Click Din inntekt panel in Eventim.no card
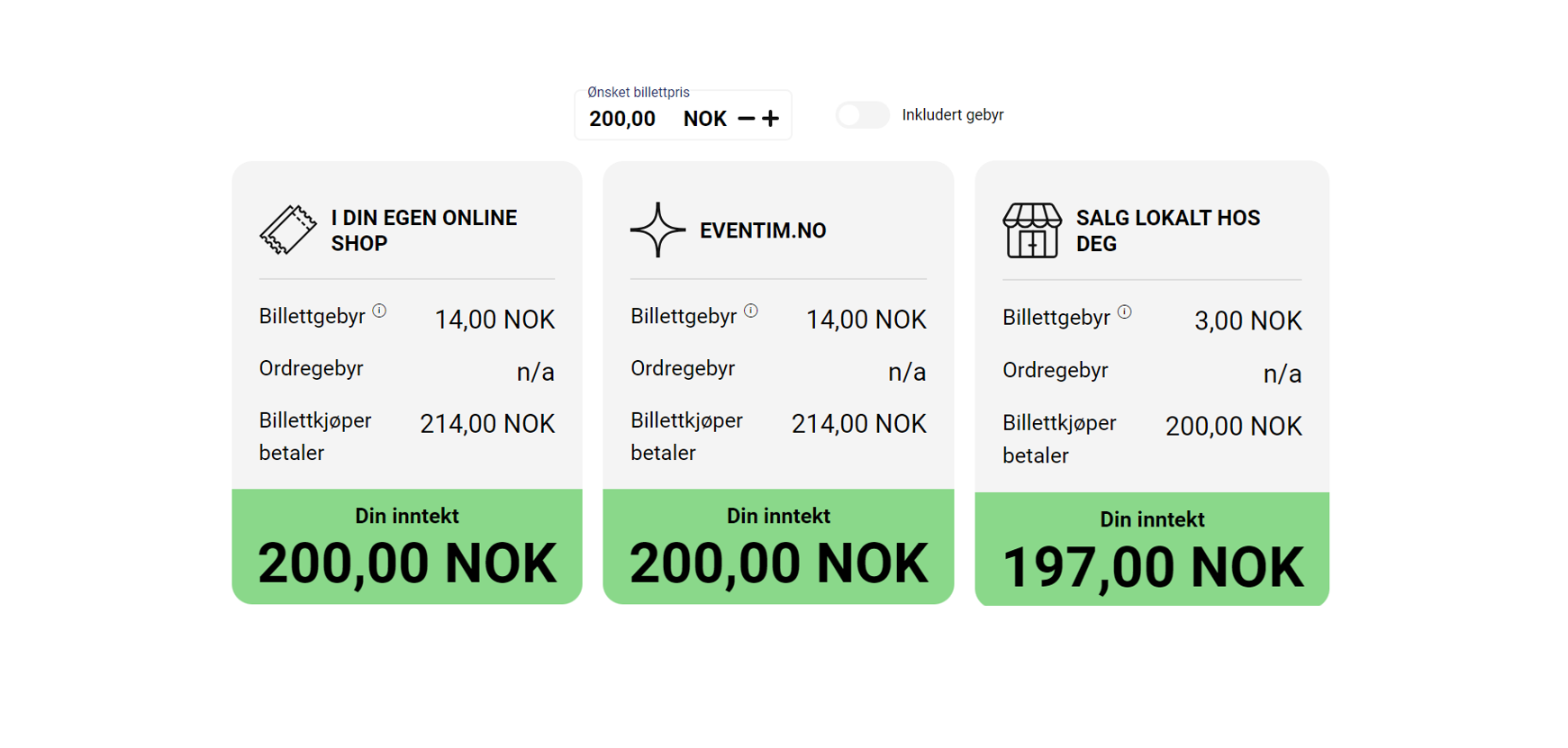 (778, 546)
